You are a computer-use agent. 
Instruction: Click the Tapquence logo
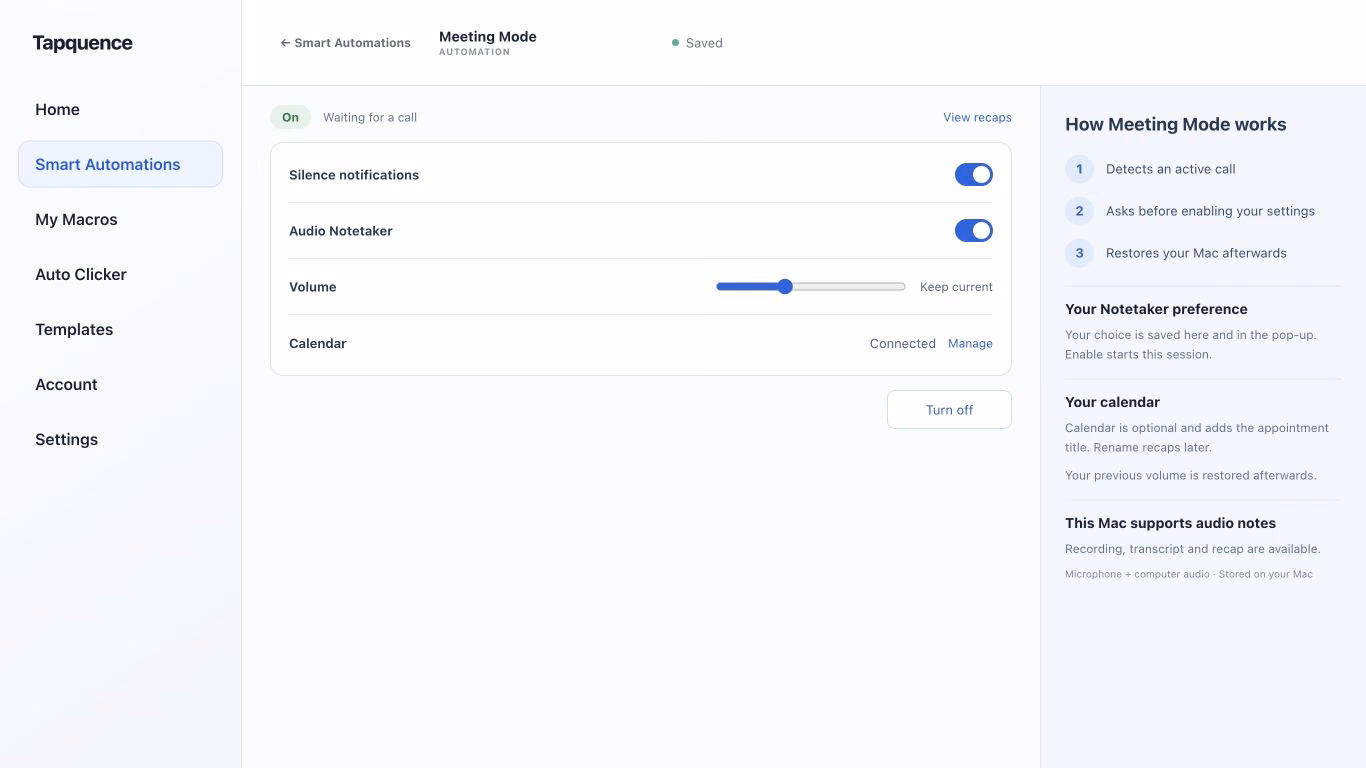[82, 43]
